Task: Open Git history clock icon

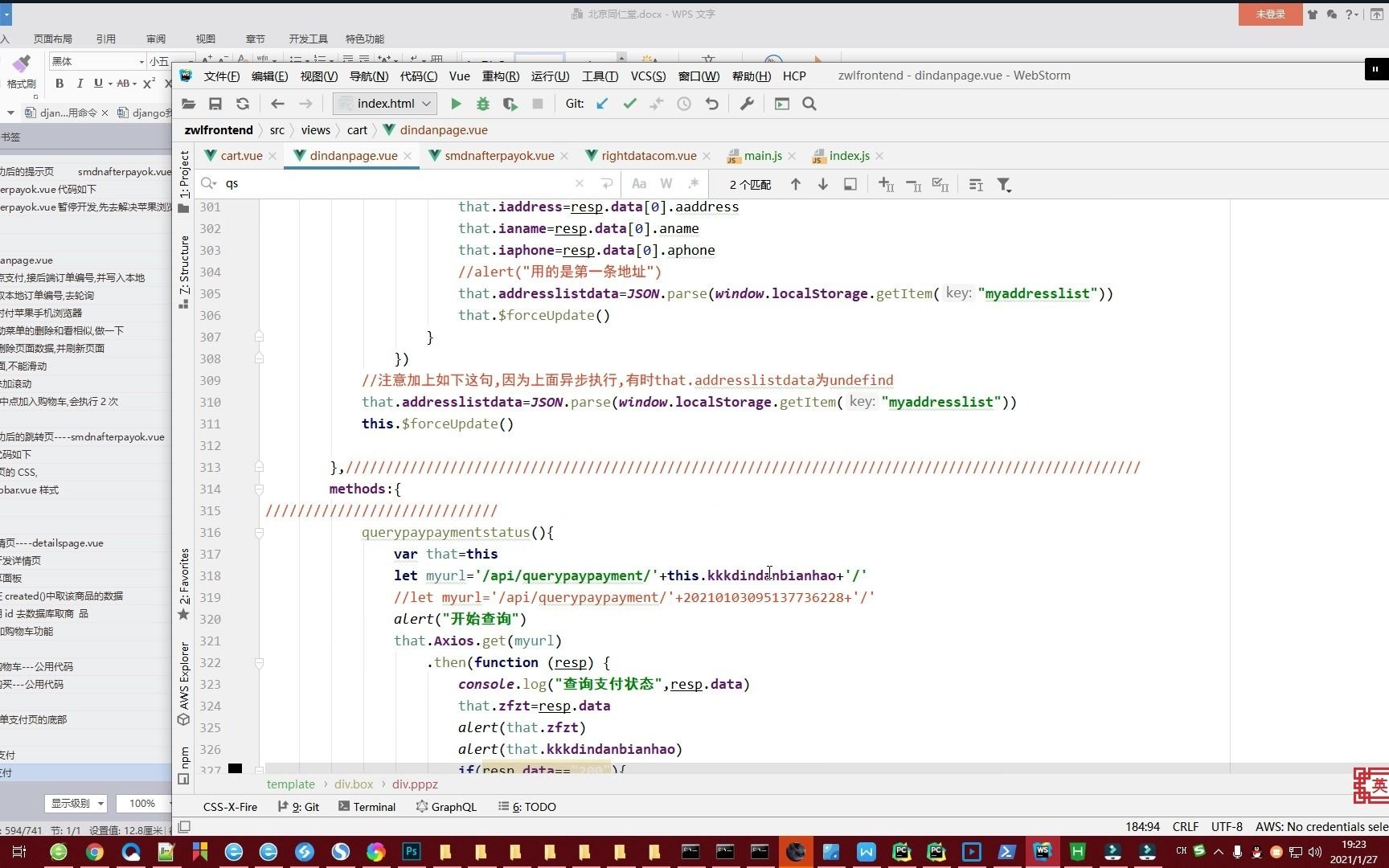Action: pos(684,104)
